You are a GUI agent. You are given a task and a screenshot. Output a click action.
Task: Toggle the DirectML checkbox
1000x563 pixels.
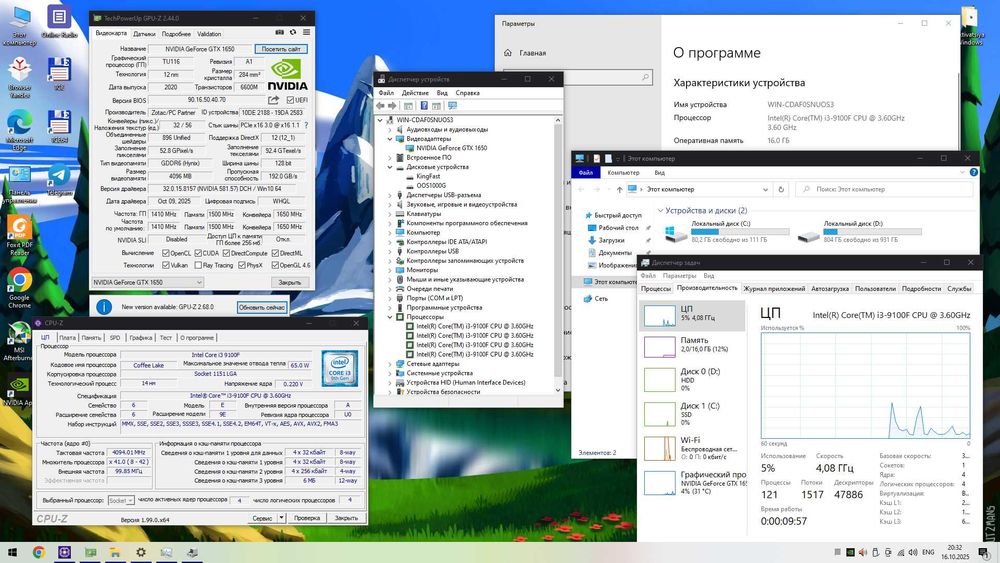coord(275,253)
